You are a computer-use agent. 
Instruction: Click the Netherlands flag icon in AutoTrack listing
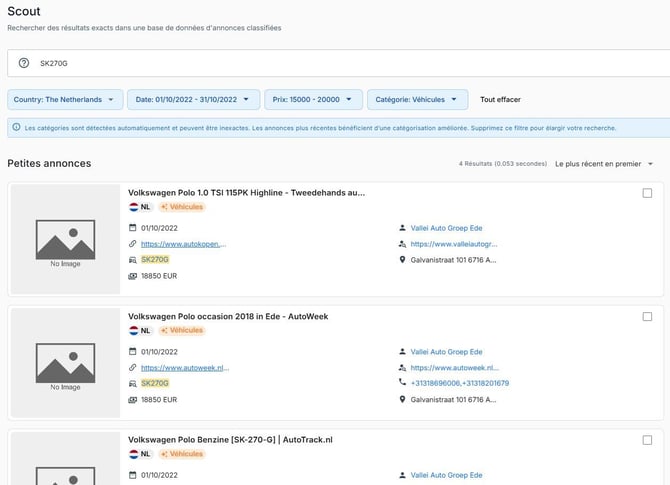click(134, 454)
